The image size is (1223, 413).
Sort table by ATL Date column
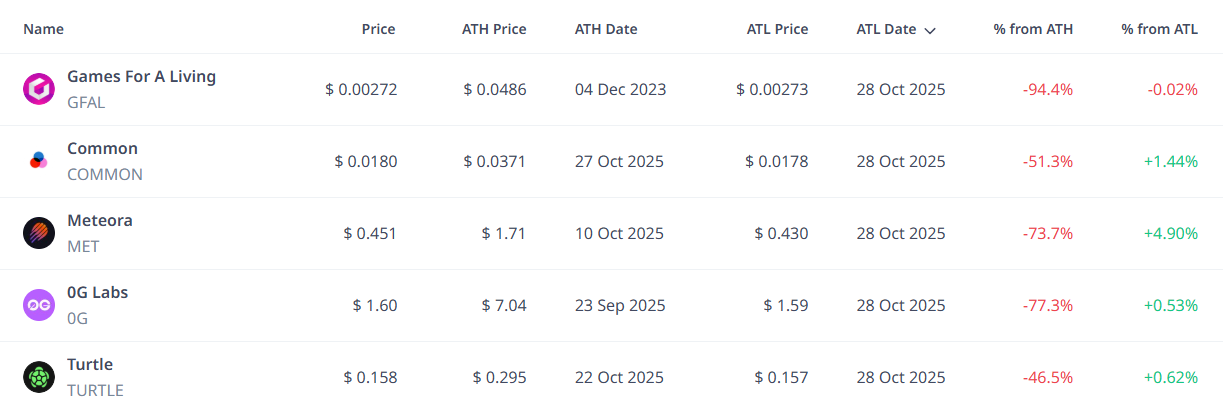coord(886,29)
